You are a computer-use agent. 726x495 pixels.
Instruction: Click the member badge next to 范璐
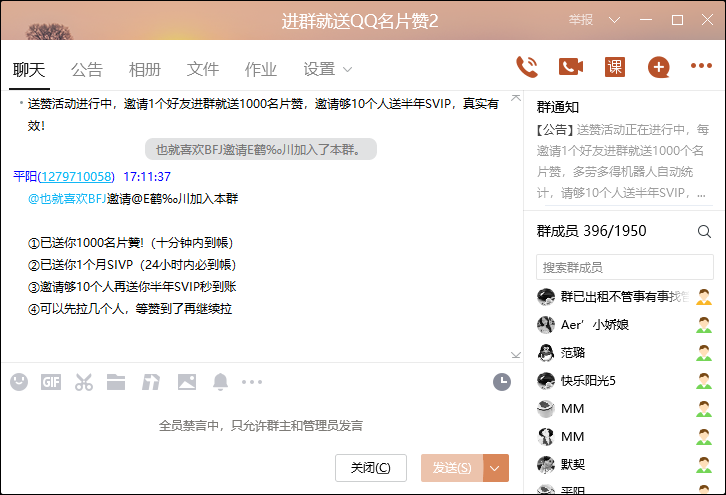pyautogui.click(x=704, y=353)
